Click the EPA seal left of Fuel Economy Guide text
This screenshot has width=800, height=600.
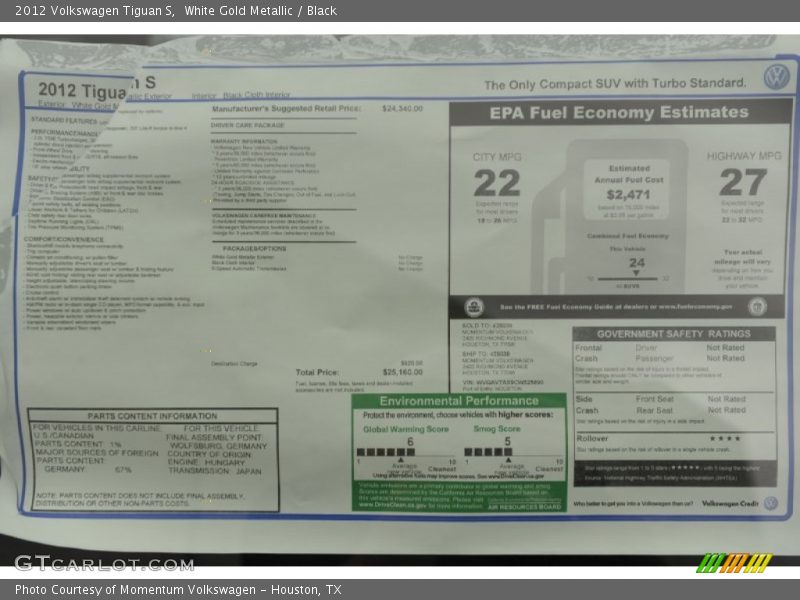pyautogui.click(x=475, y=307)
